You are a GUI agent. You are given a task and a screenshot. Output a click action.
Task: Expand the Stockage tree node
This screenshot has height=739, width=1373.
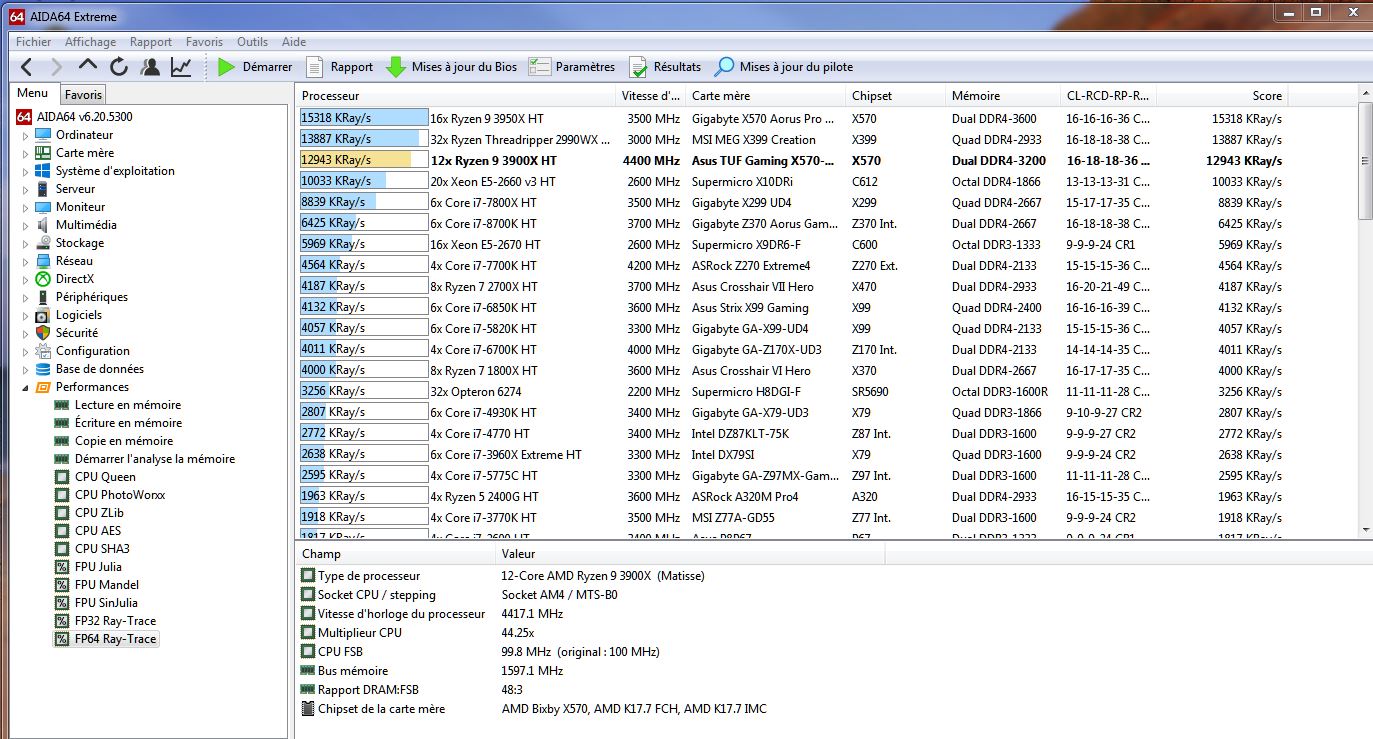point(26,243)
